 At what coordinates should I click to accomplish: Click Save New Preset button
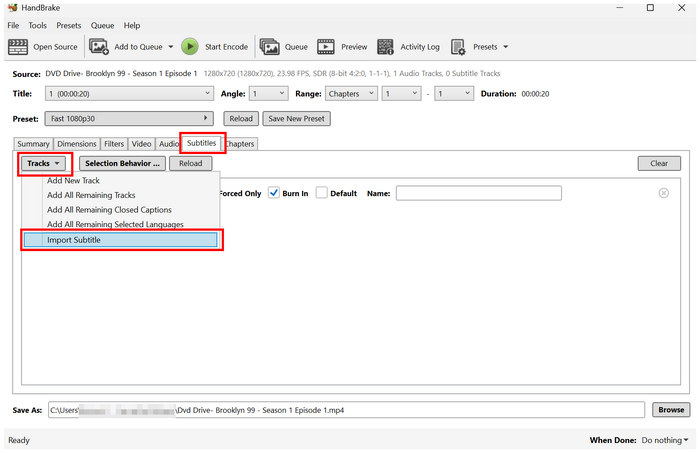tap(296, 119)
